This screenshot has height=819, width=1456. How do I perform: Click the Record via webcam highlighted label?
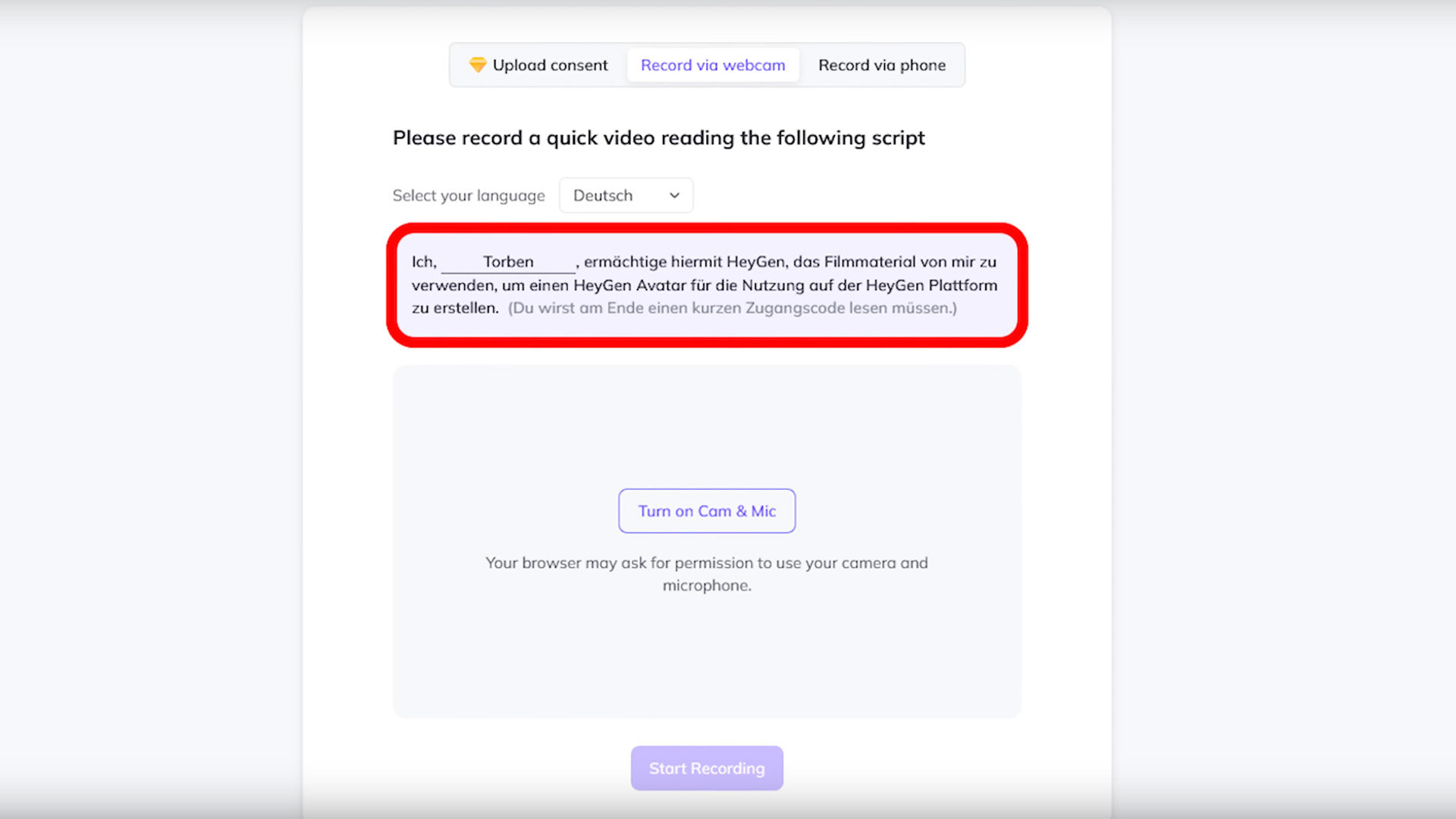coord(712,65)
